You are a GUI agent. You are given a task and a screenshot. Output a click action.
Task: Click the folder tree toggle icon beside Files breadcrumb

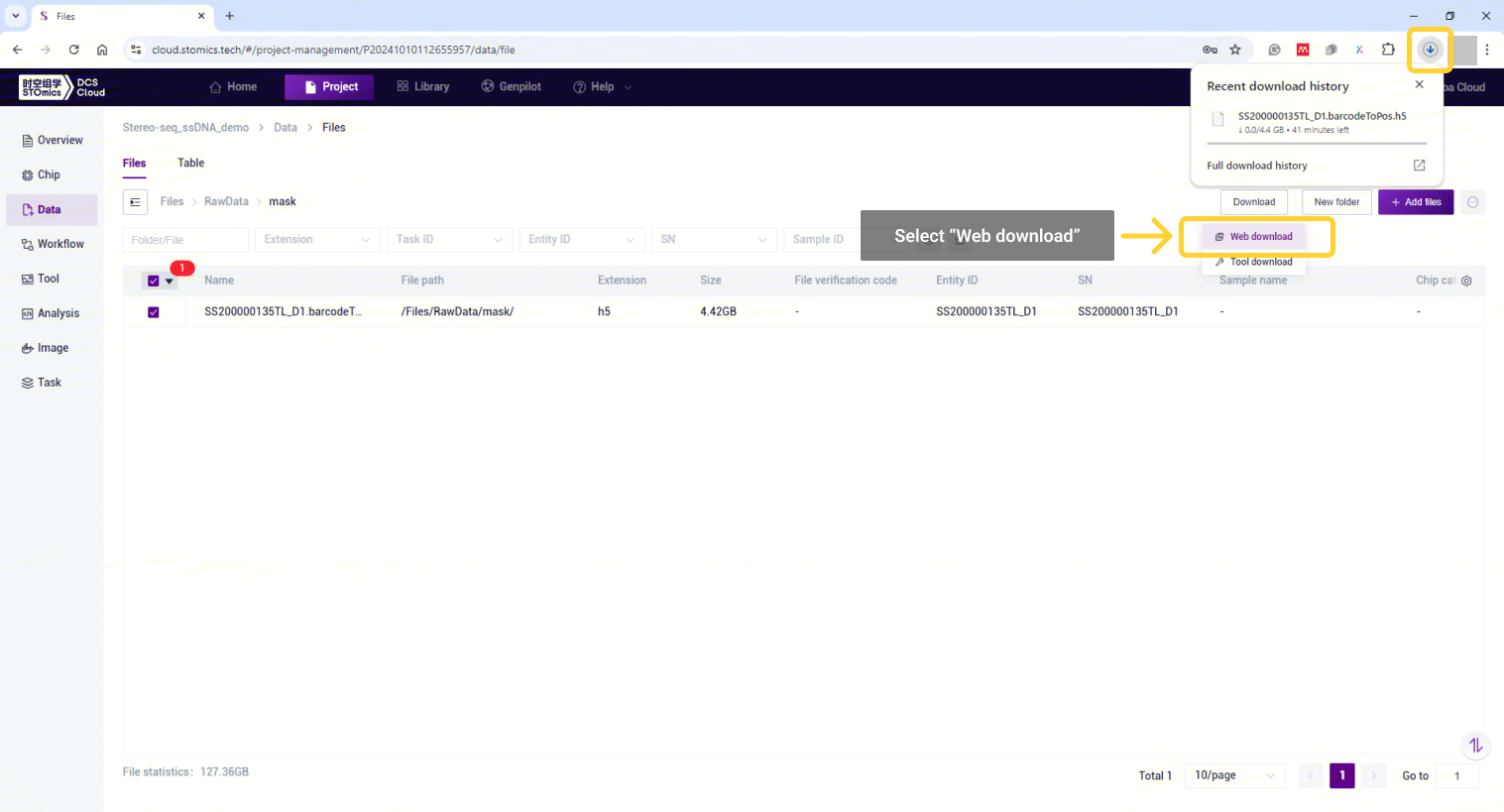coord(135,202)
